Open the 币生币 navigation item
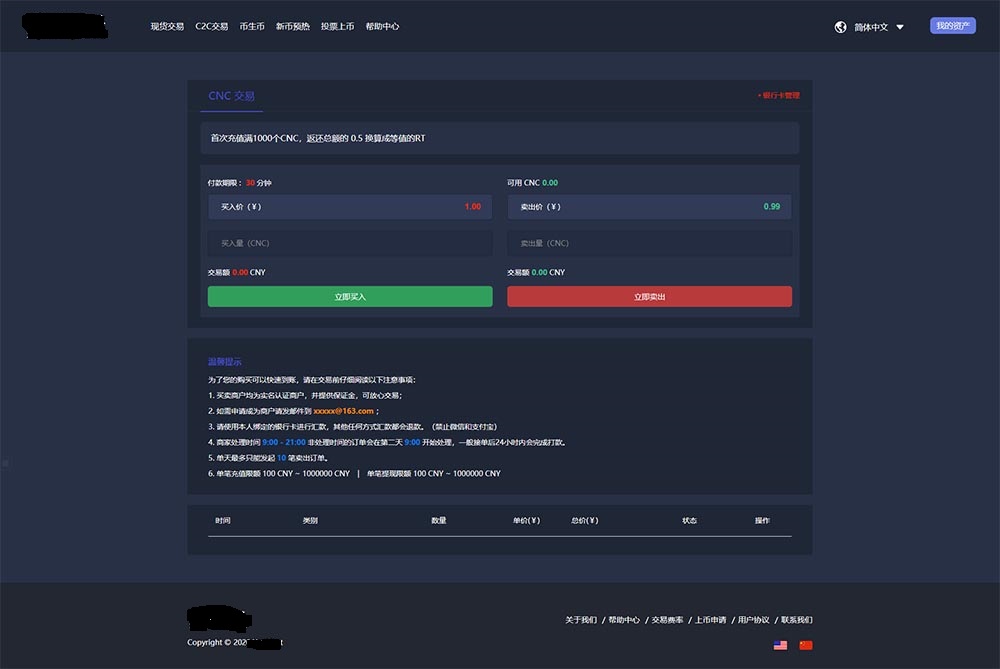The image size is (1000, 669). 253,27
